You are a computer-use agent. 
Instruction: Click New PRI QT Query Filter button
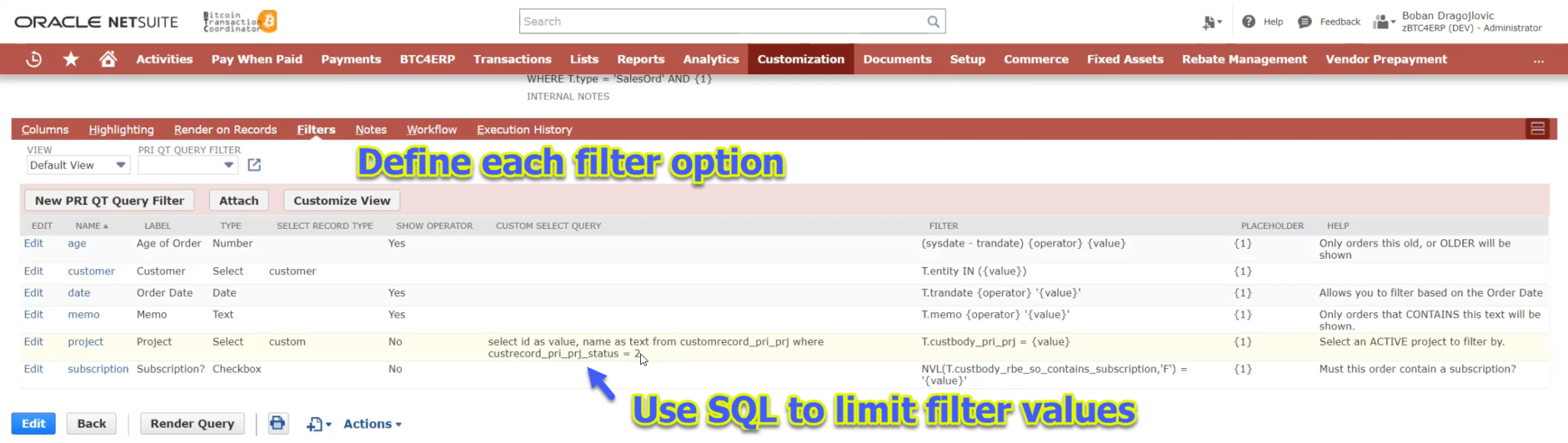pyautogui.click(x=109, y=200)
